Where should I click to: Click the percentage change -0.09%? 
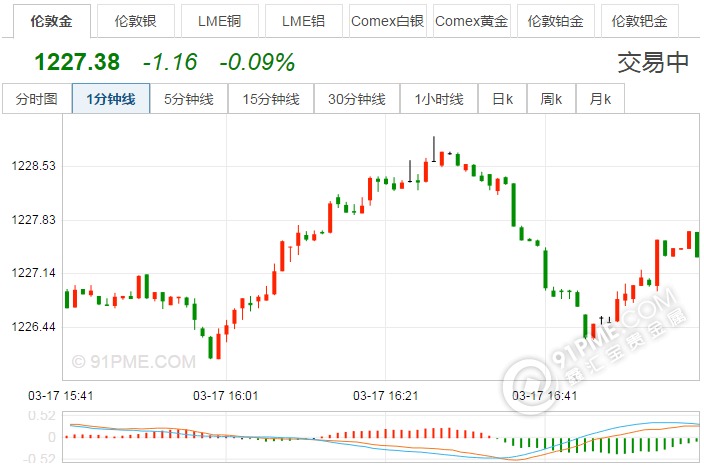coord(257,62)
